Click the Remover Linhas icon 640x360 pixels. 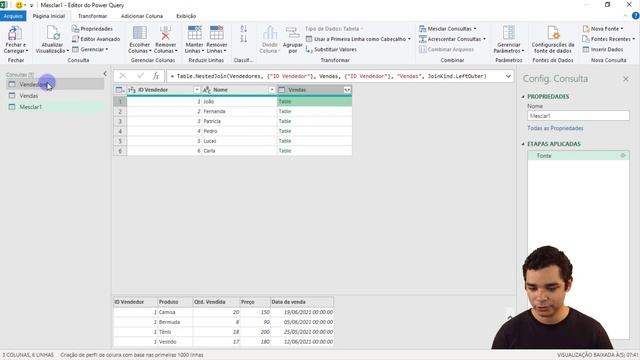pos(216,33)
